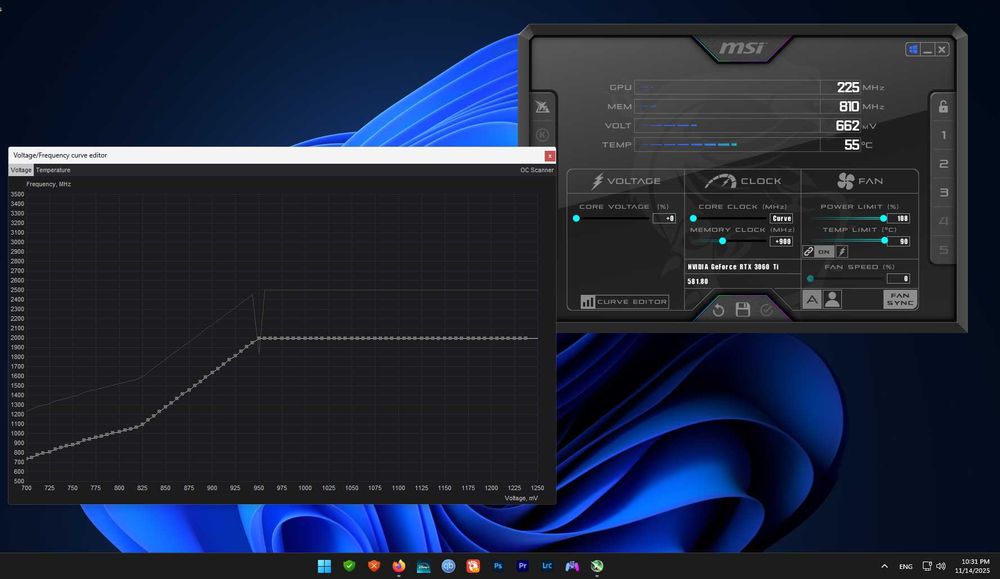Click the driver version 581.80 text
This screenshot has width=1000, height=579.
point(698,281)
